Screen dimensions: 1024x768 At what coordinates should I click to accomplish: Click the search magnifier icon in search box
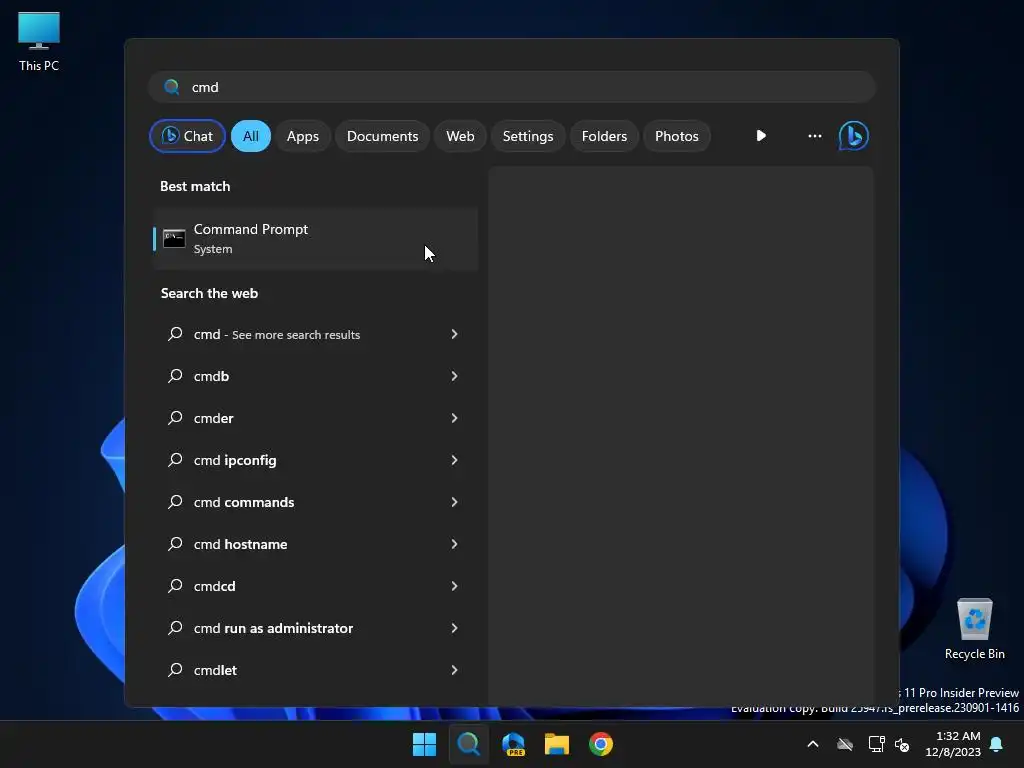[172, 87]
